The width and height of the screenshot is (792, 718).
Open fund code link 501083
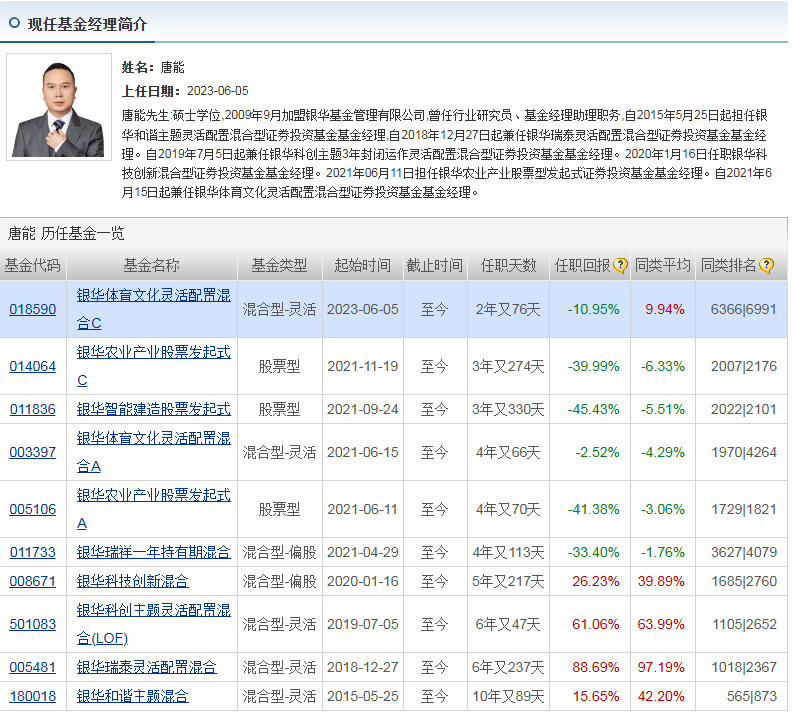(x=33, y=625)
